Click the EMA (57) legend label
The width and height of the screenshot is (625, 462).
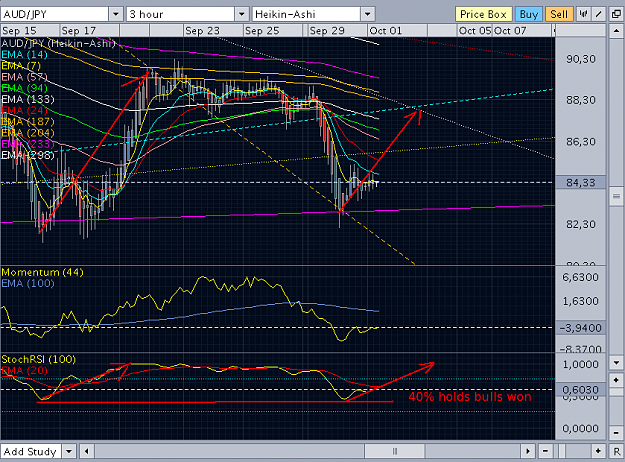tap(24, 77)
